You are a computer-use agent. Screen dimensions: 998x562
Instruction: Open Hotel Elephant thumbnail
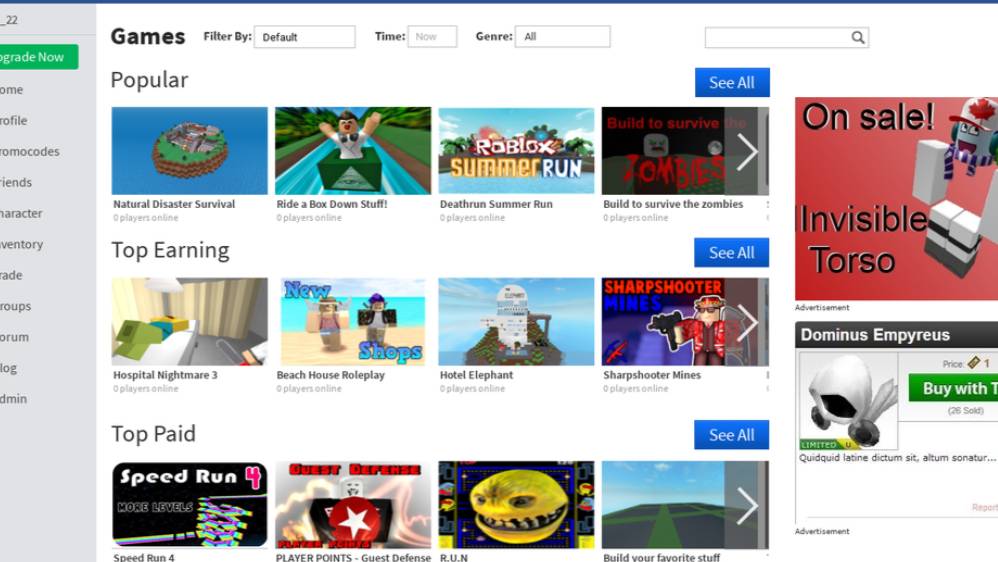coord(516,321)
